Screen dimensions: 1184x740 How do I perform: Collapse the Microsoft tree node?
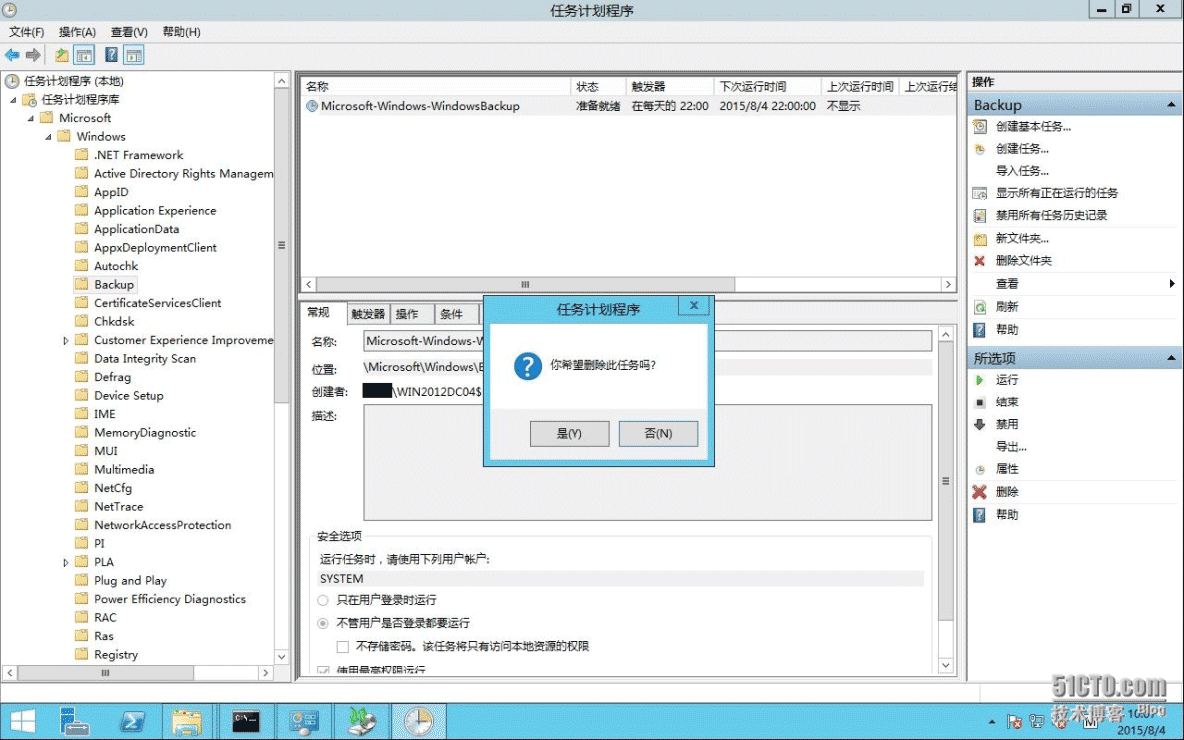(31, 119)
